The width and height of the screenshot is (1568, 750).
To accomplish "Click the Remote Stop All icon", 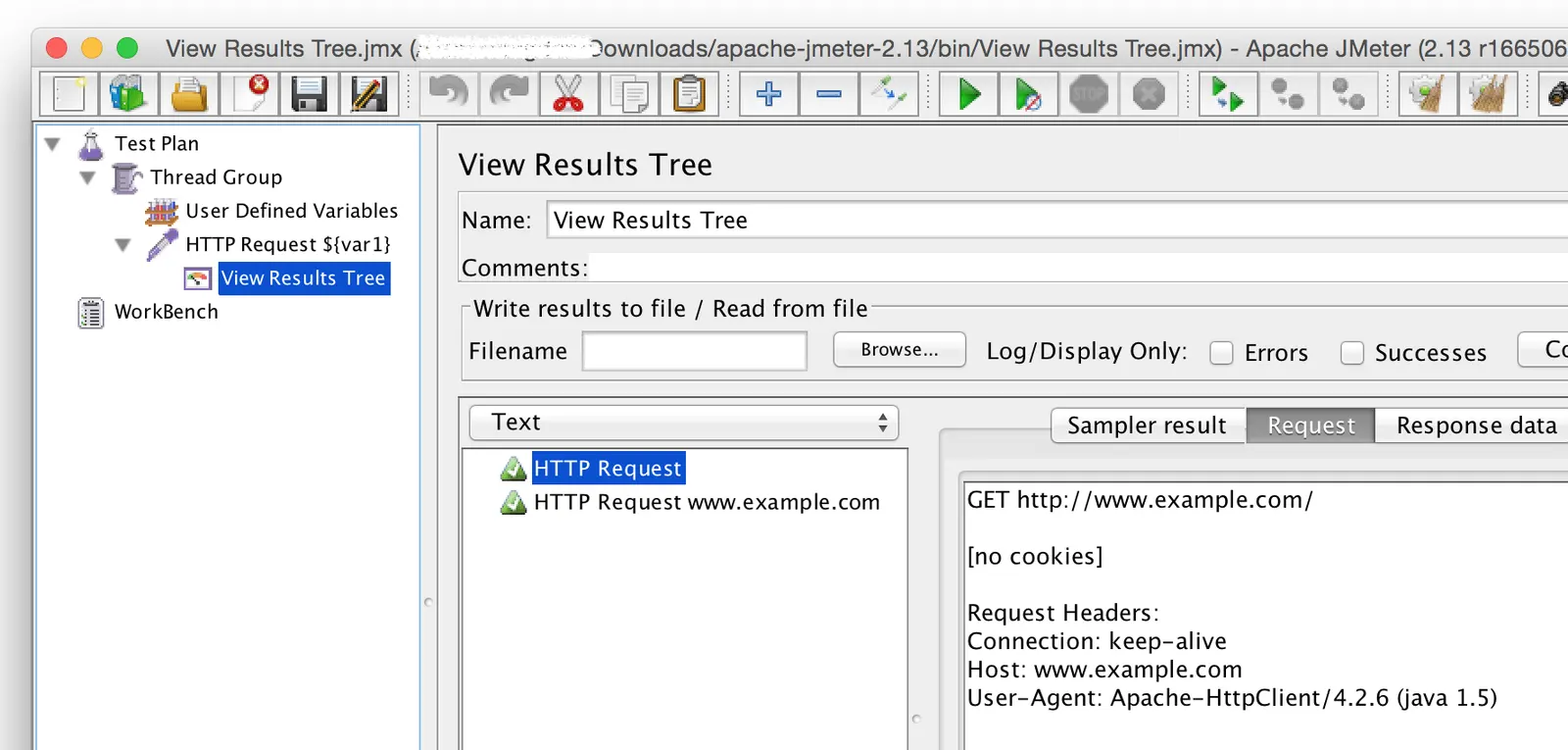I will tap(1348, 95).
